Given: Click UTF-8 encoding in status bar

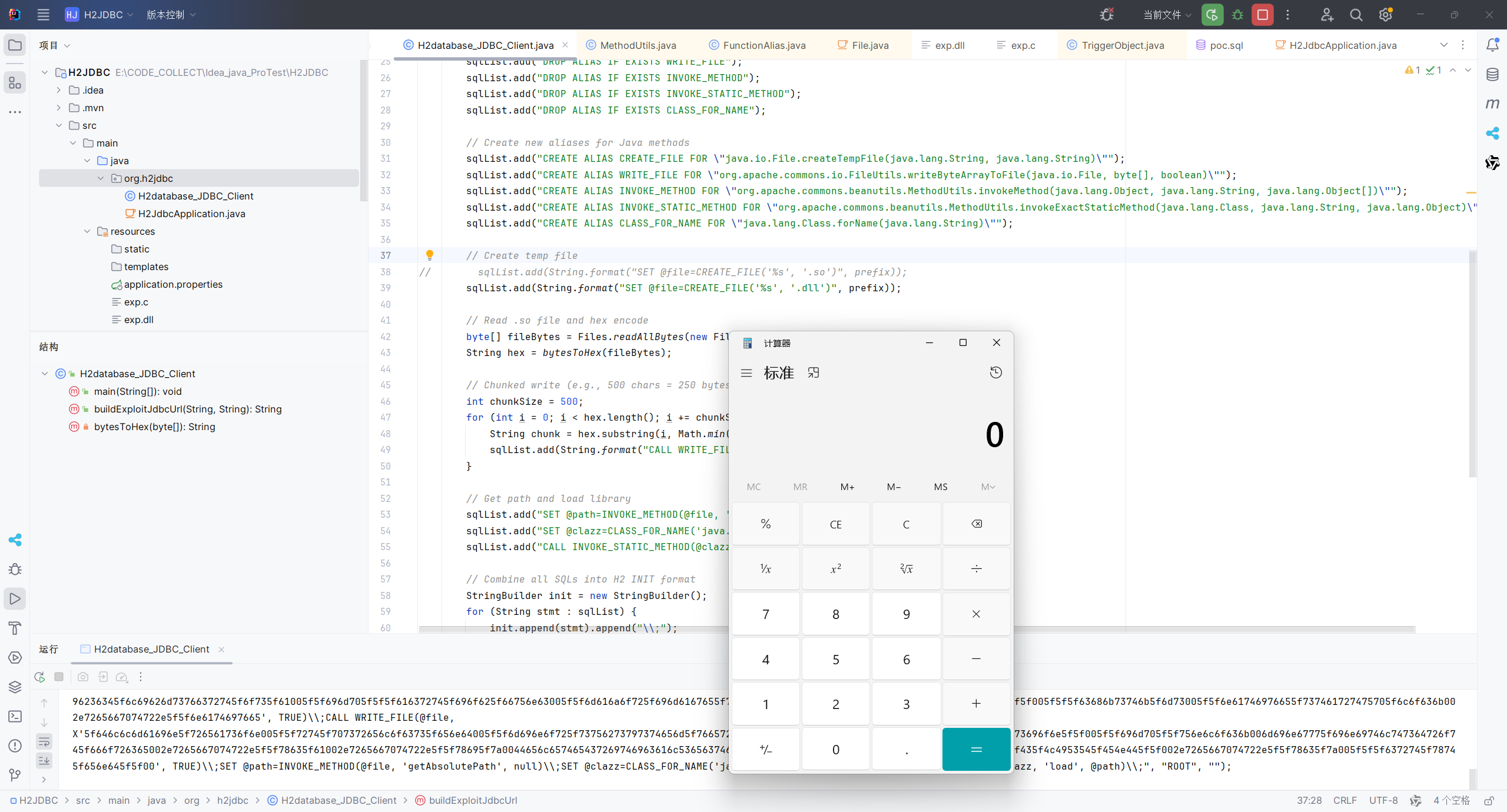Looking at the screenshot, I should pyautogui.click(x=1383, y=800).
